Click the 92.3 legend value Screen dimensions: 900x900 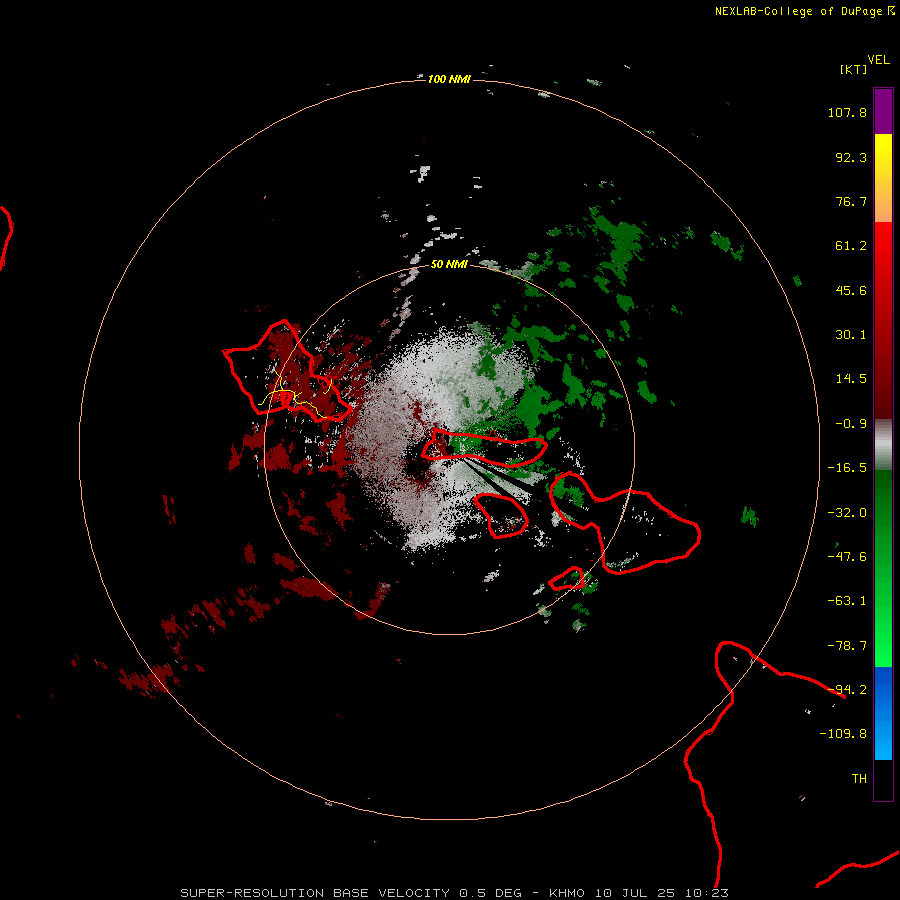851,157
